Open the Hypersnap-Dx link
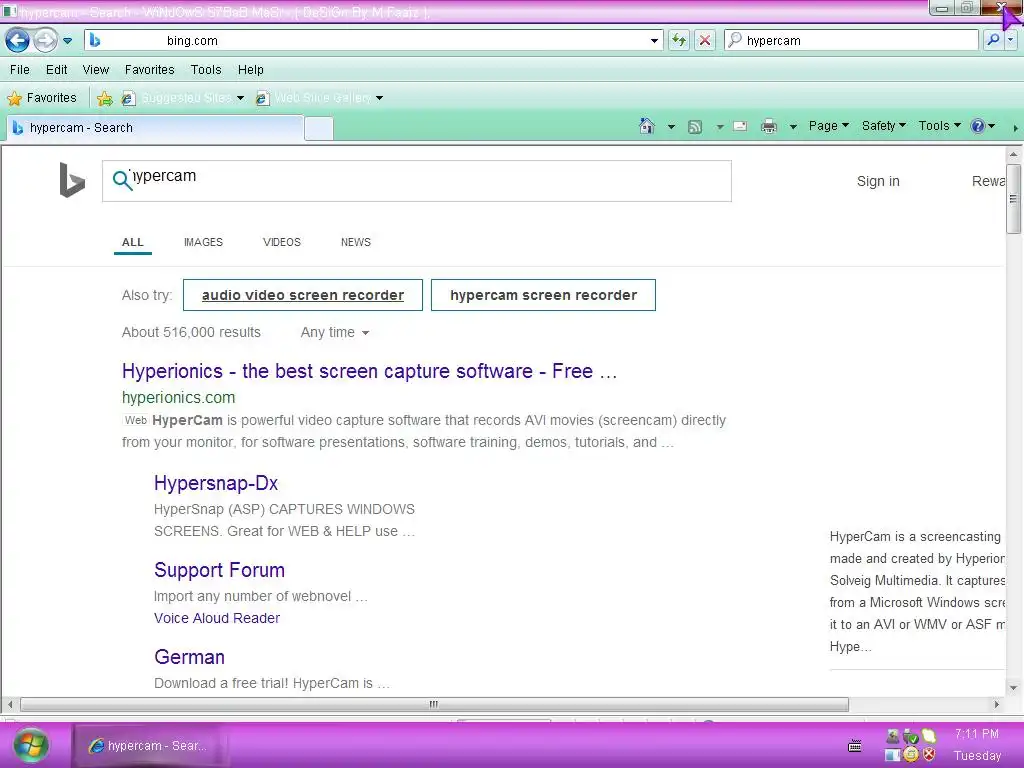The width and height of the screenshot is (1024, 768). pos(216,483)
